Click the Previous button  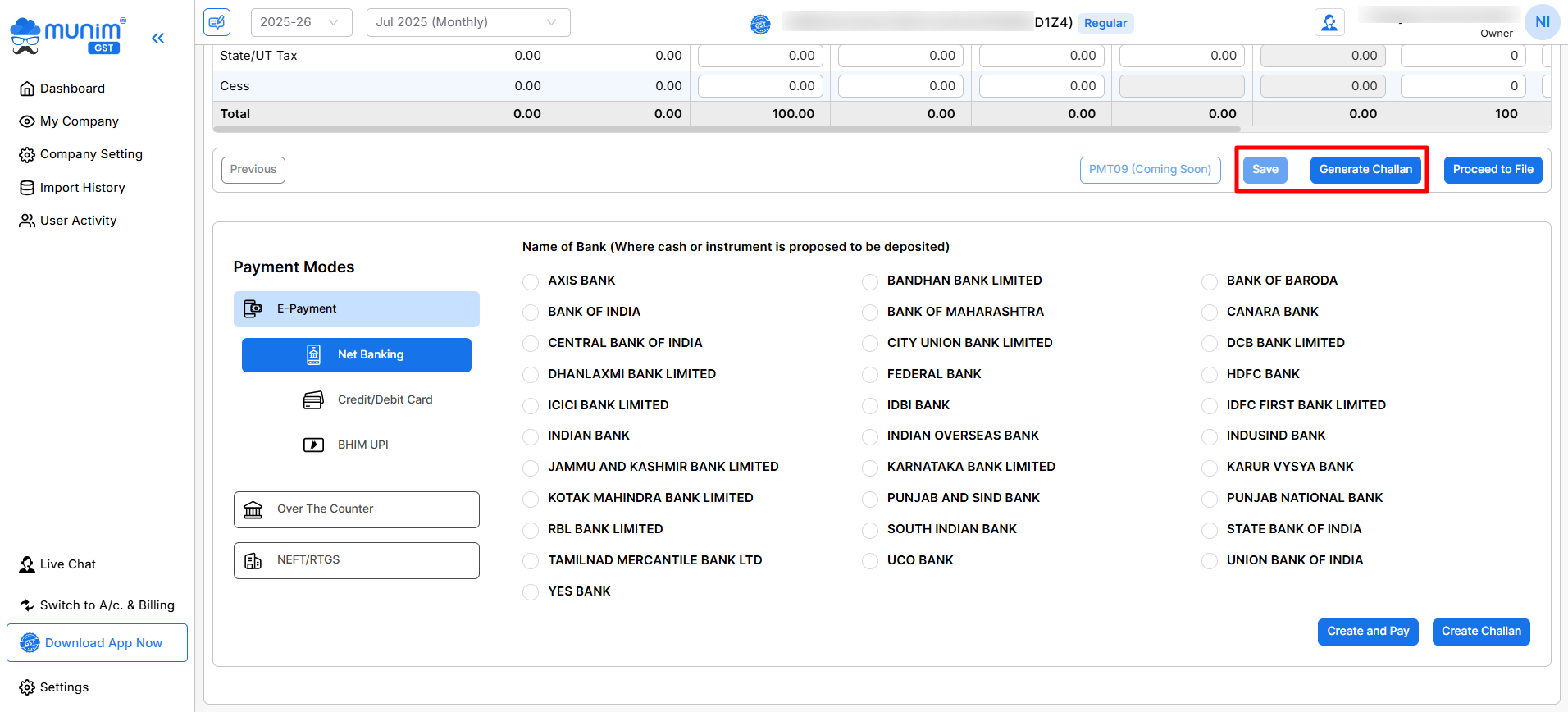[x=253, y=170]
